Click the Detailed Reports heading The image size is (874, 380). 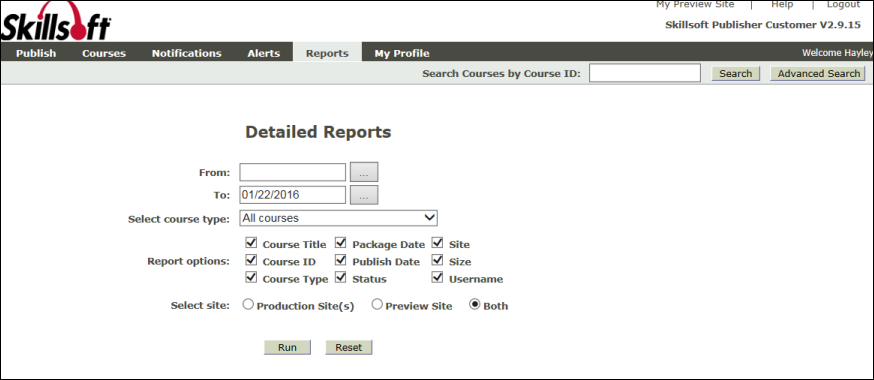(318, 132)
